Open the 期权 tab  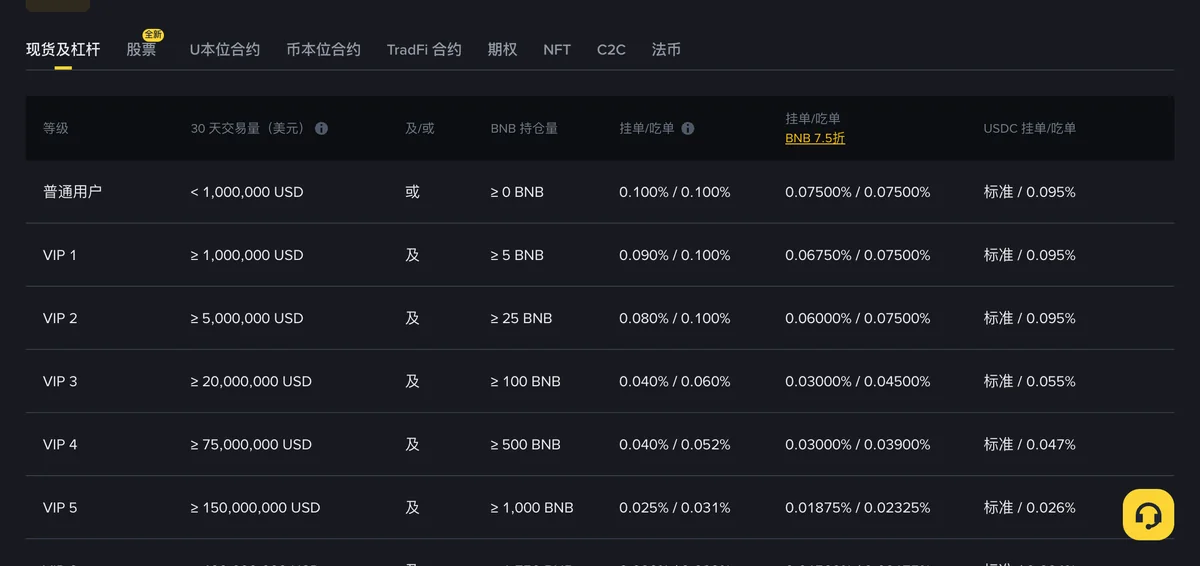pos(502,49)
